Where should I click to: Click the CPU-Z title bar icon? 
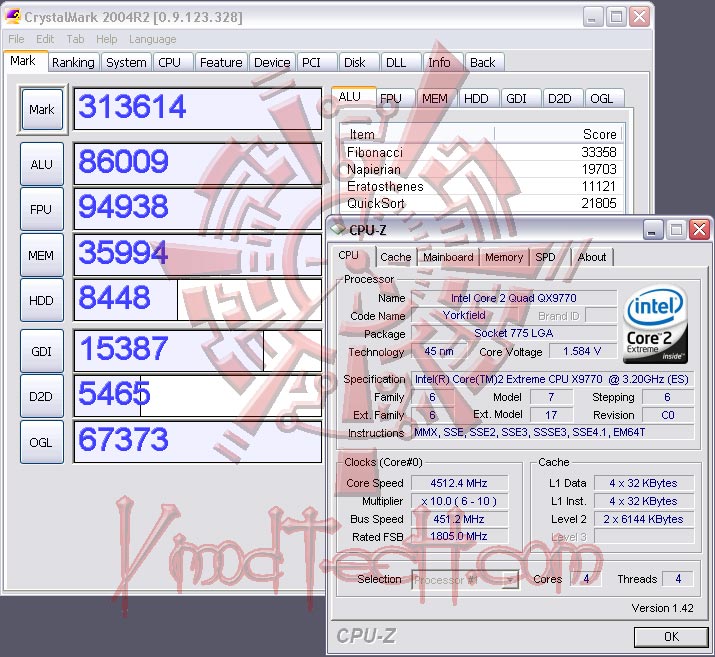(338, 229)
